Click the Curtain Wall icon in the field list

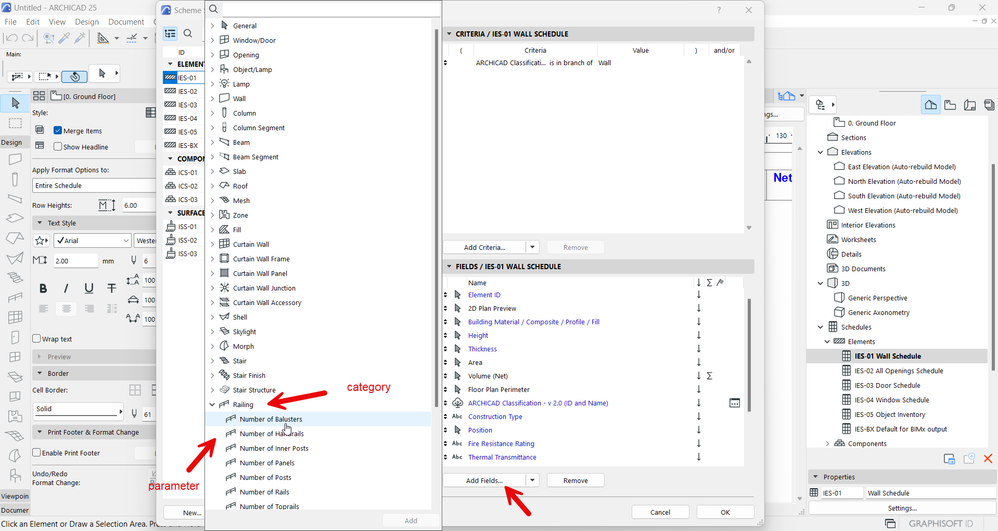(x=224, y=244)
